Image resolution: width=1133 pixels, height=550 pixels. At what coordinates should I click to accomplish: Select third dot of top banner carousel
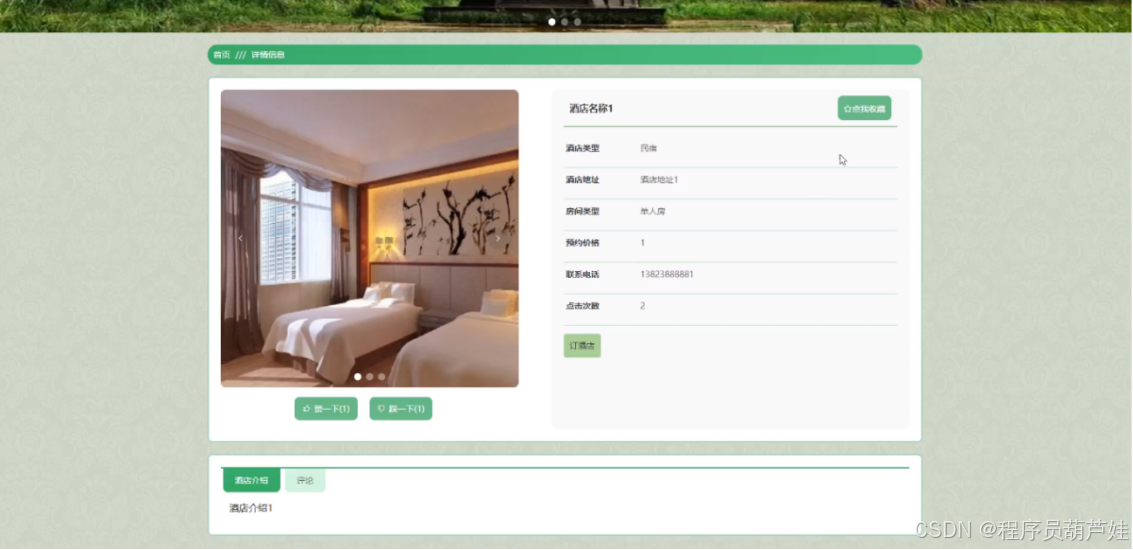point(577,22)
